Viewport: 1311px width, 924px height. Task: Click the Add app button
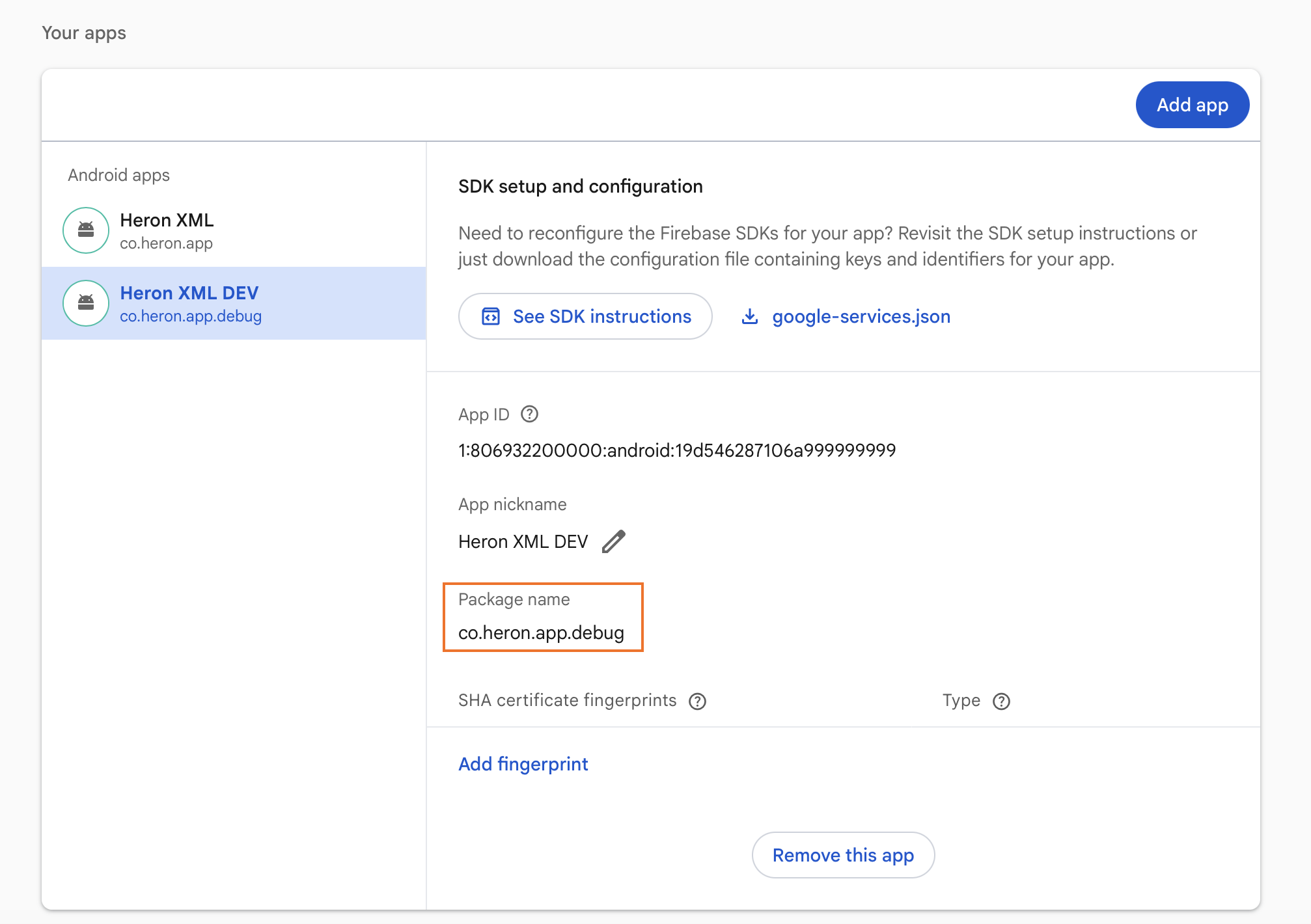(1192, 105)
